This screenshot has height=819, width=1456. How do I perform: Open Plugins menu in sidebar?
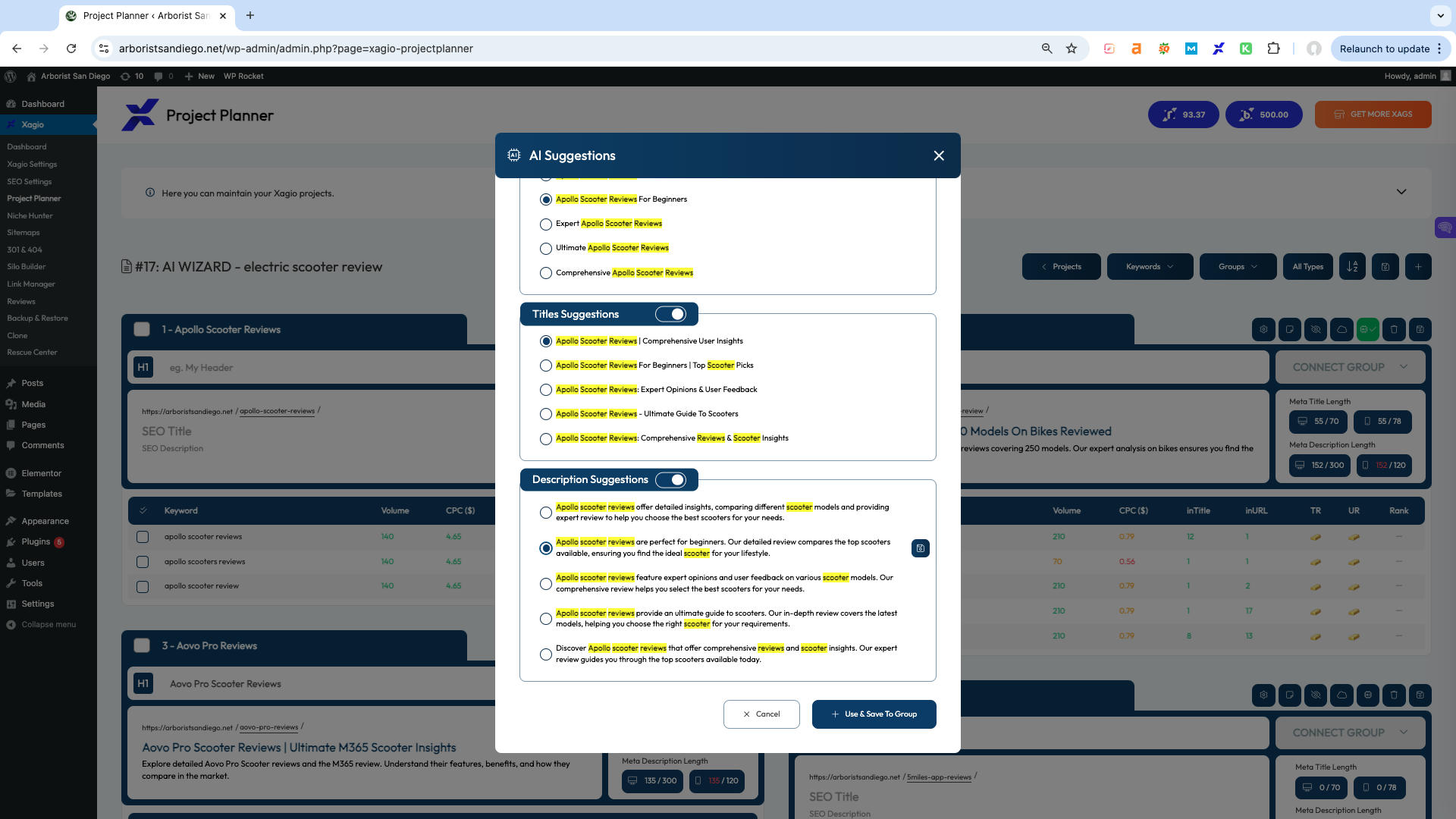[36, 542]
